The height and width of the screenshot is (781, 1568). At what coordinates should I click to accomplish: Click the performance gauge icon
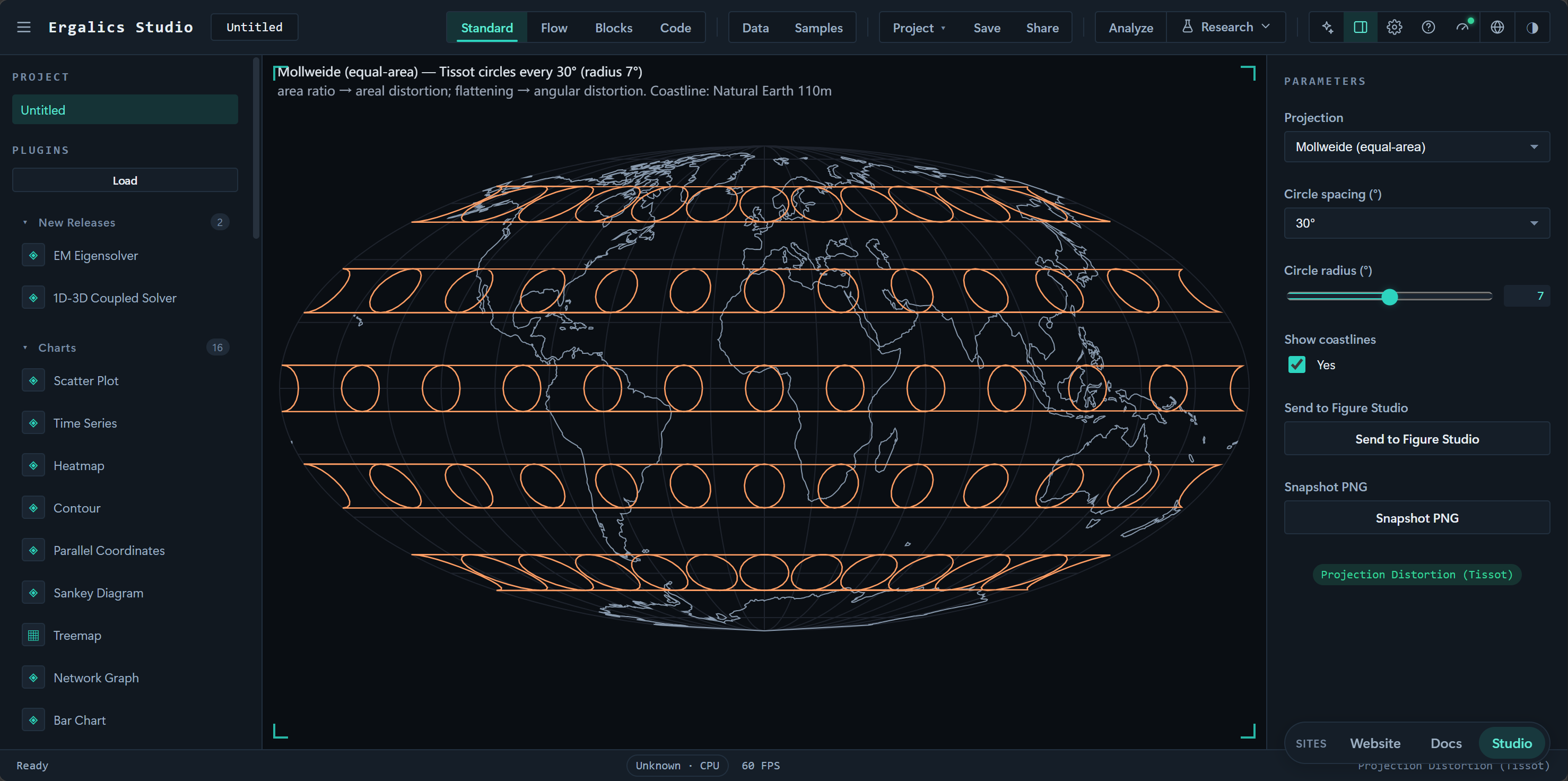(x=1464, y=28)
